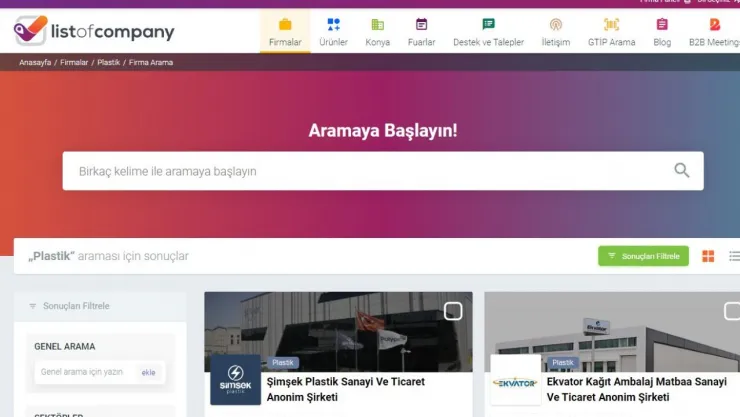Click the İletişim signal icon
The width and height of the screenshot is (740, 417).
(x=555, y=24)
